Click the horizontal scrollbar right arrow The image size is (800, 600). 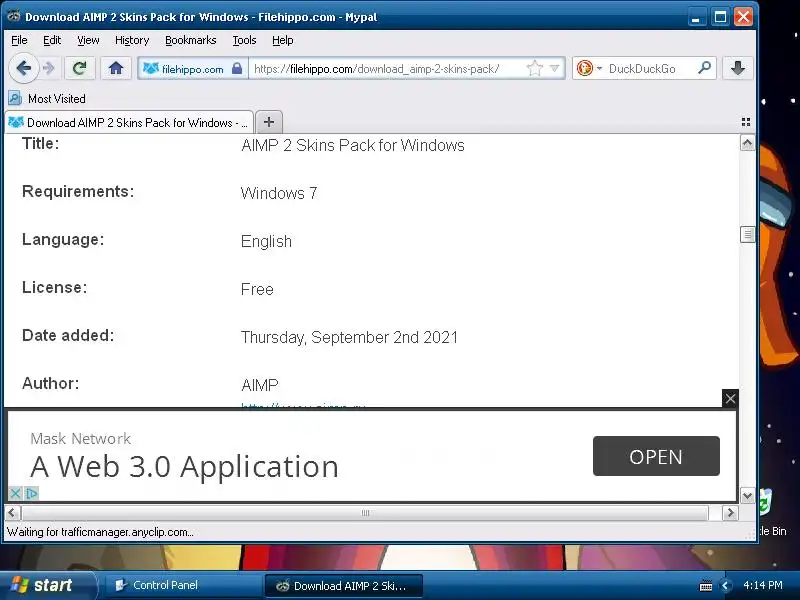(730, 513)
